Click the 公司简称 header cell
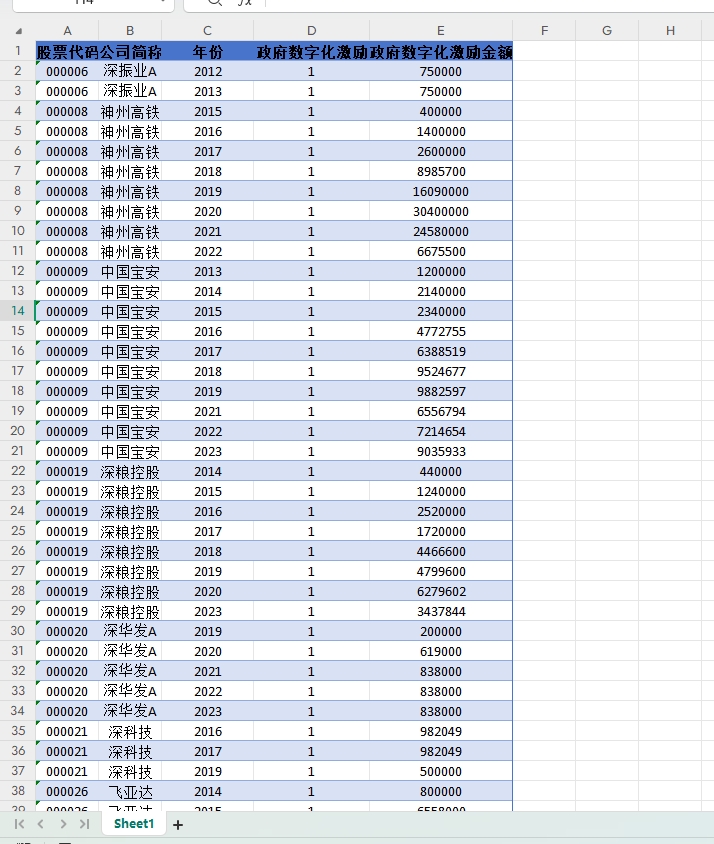This screenshot has width=714, height=844. coord(130,52)
